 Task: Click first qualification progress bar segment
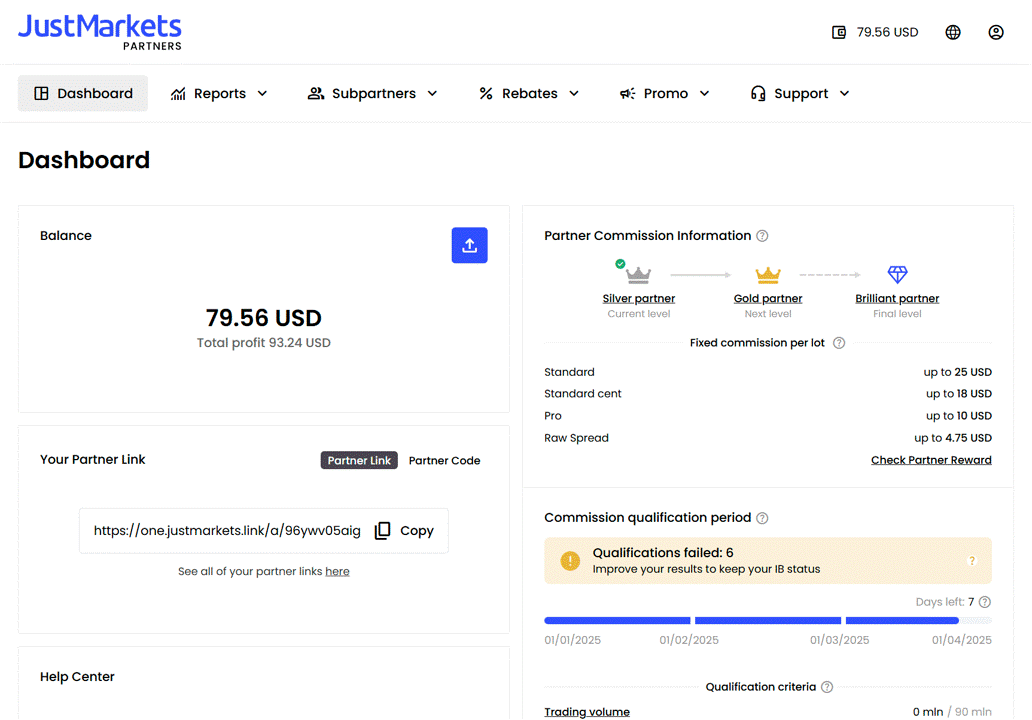(x=617, y=621)
